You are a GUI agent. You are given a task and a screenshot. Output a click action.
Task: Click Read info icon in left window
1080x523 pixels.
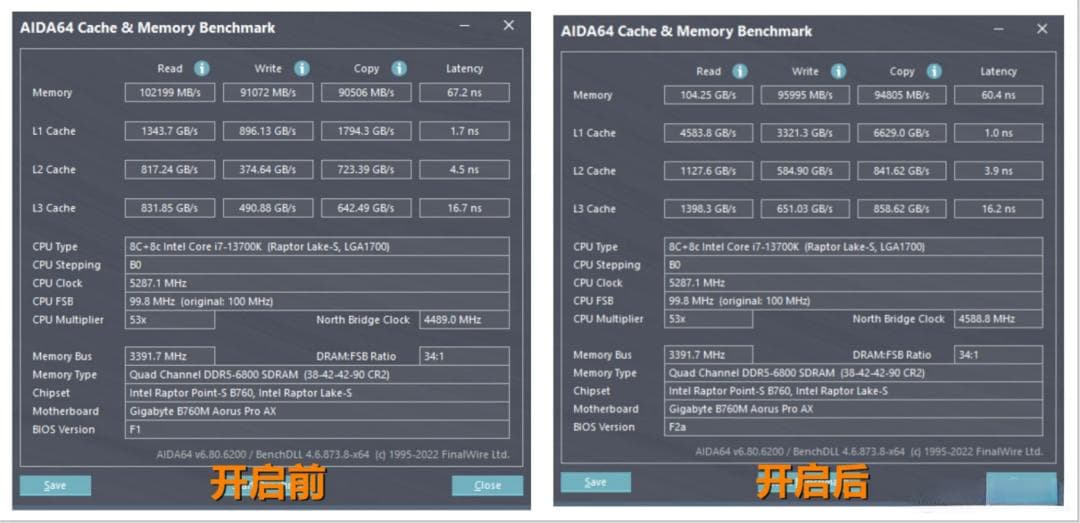click(x=202, y=68)
